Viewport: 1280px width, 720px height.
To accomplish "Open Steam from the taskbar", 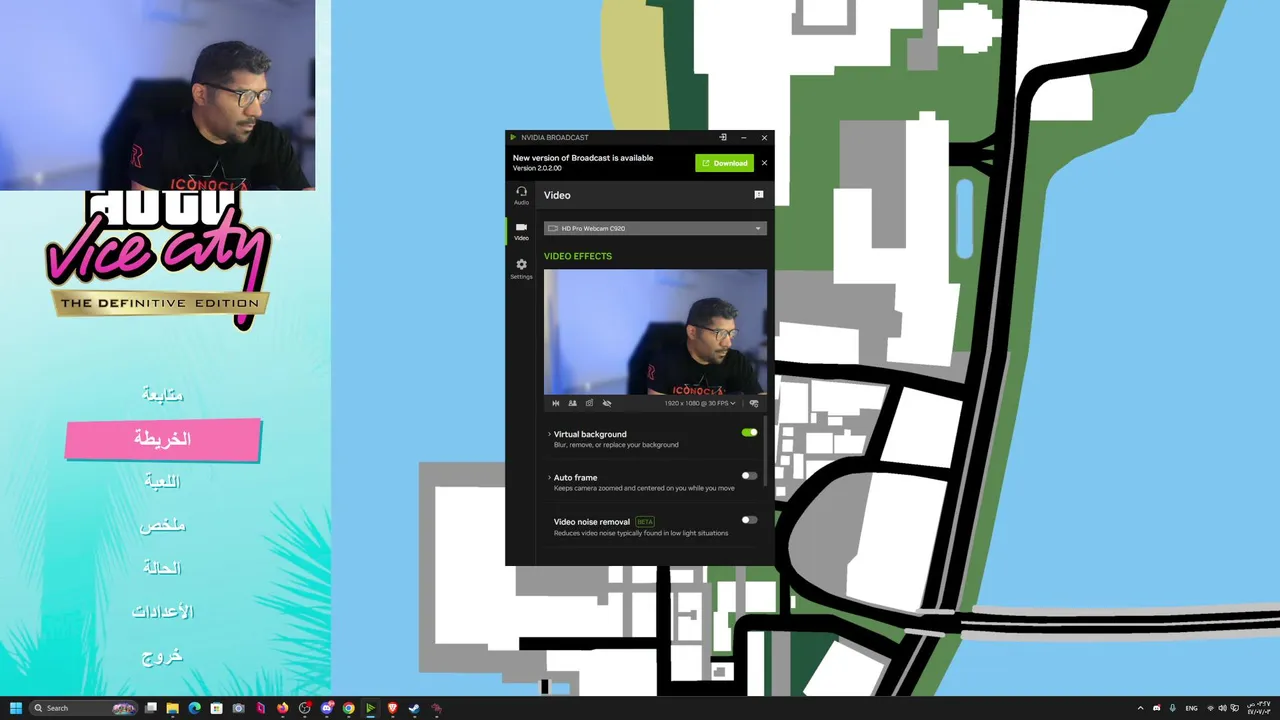I will pyautogui.click(x=414, y=708).
